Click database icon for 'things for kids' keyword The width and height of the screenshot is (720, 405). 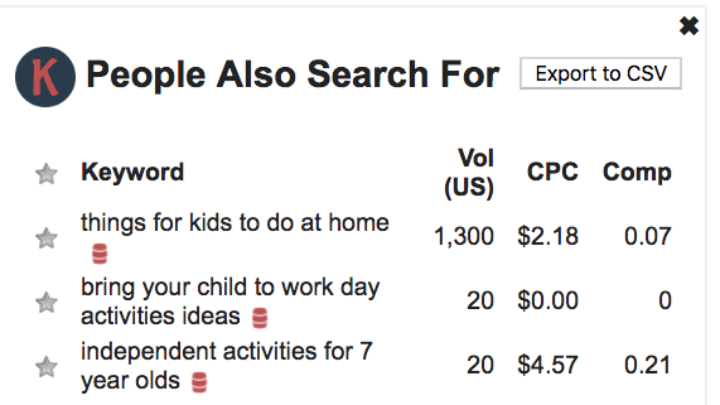99,253
